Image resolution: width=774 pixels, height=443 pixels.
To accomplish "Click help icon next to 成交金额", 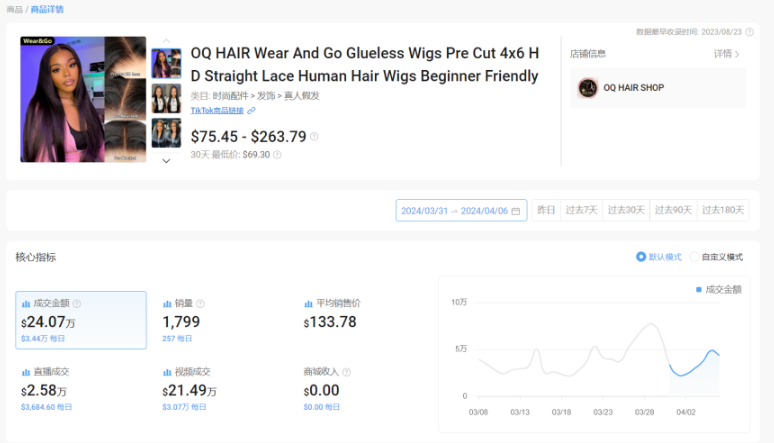I will 77,303.
